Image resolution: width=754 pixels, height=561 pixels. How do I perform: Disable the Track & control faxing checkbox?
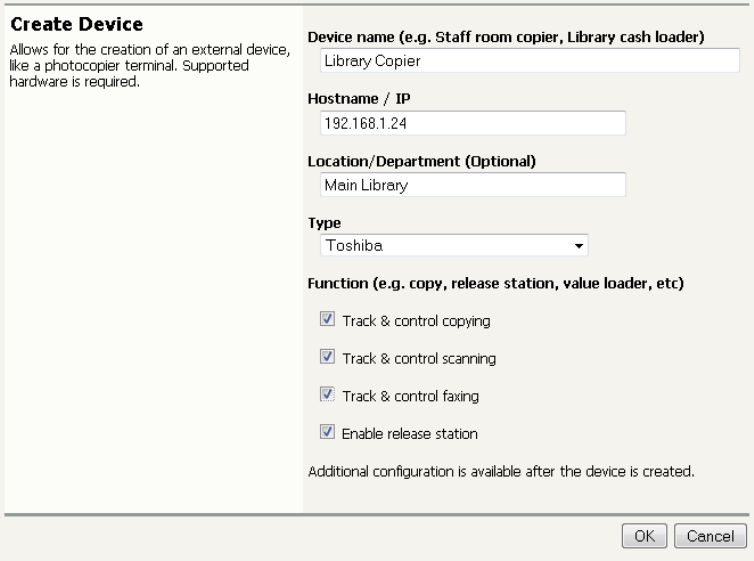tap(326, 396)
